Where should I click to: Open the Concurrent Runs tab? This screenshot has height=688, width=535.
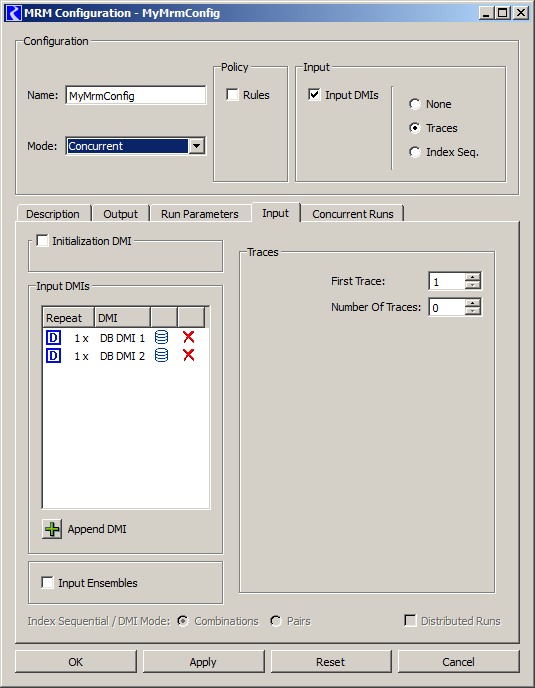353,214
